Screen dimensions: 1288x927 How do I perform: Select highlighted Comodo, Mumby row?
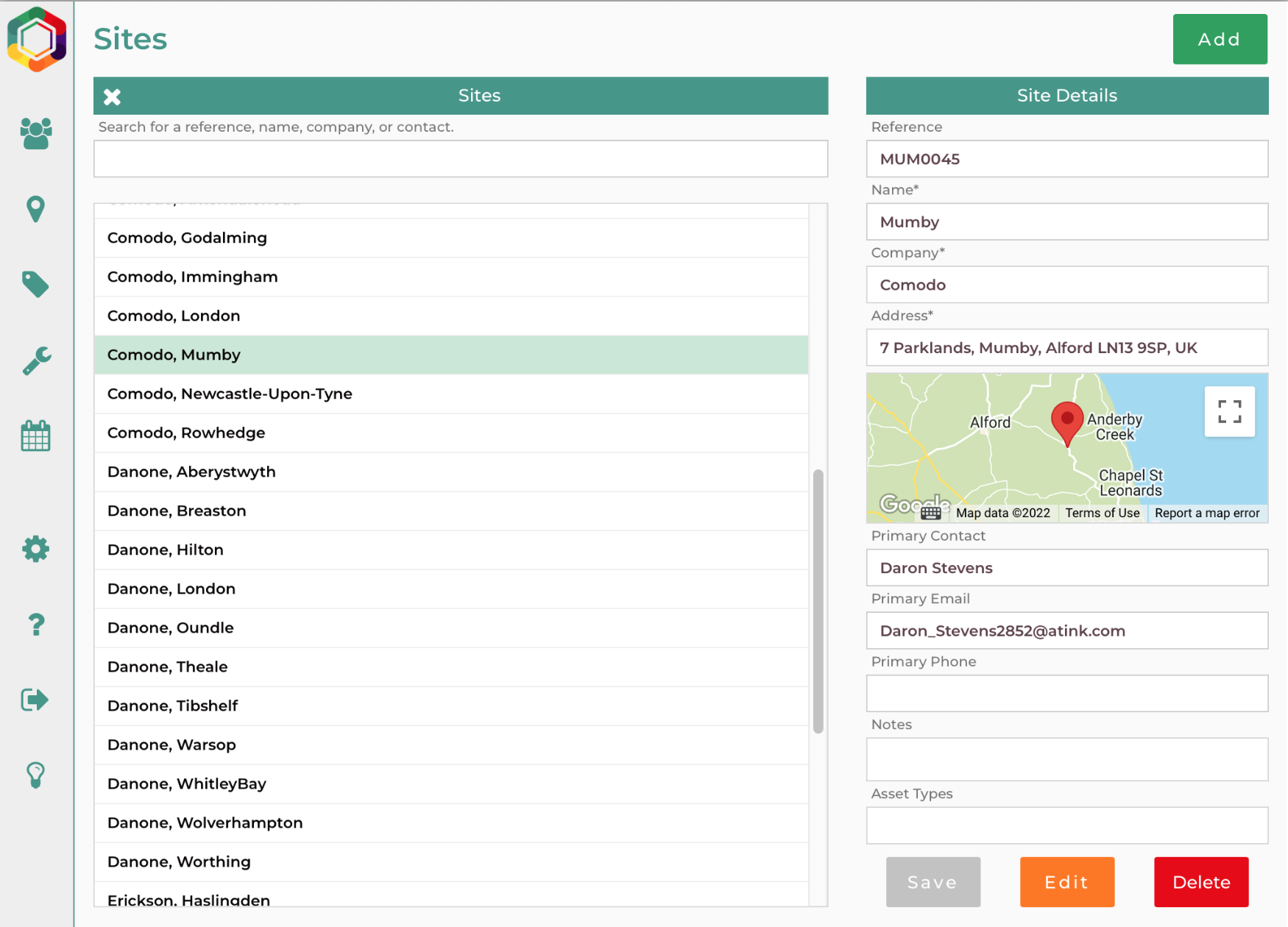451,355
